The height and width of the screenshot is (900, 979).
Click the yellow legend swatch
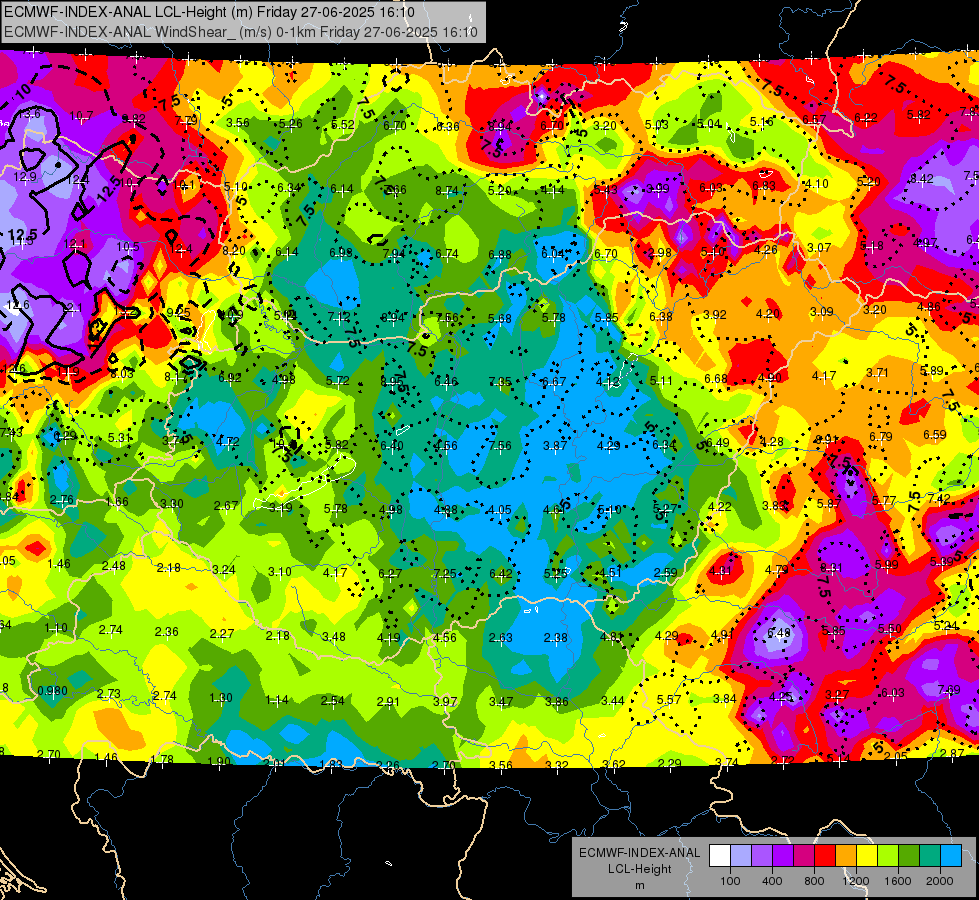[x=867, y=856]
